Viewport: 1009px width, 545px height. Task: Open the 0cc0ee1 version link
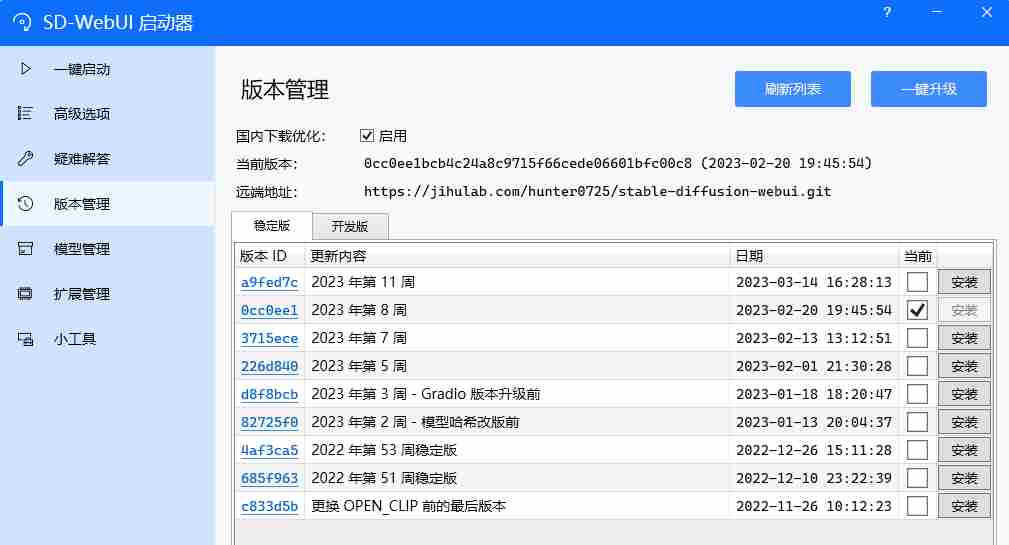click(x=269, y=310)
